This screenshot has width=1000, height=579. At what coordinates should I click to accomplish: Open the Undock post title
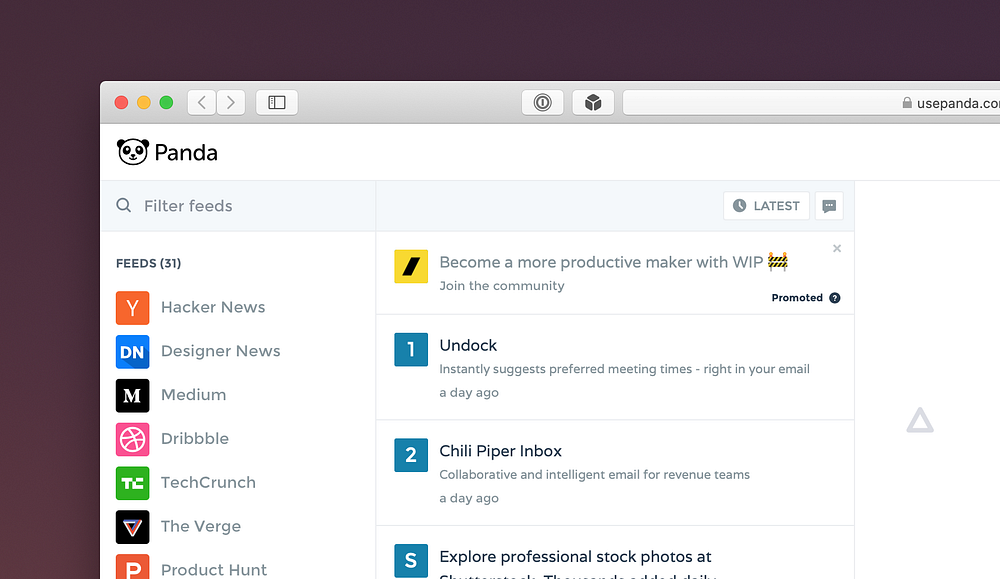click(x=468, y=345)
